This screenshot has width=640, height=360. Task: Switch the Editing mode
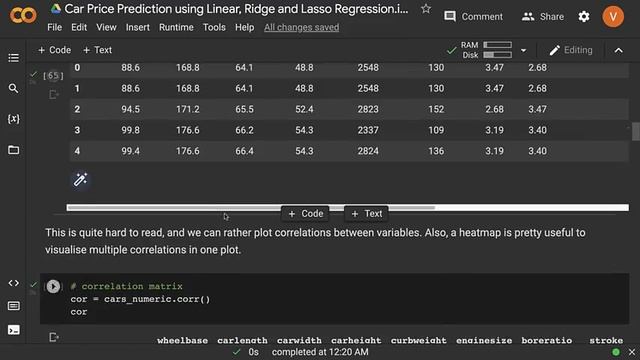tap(571, 50)
